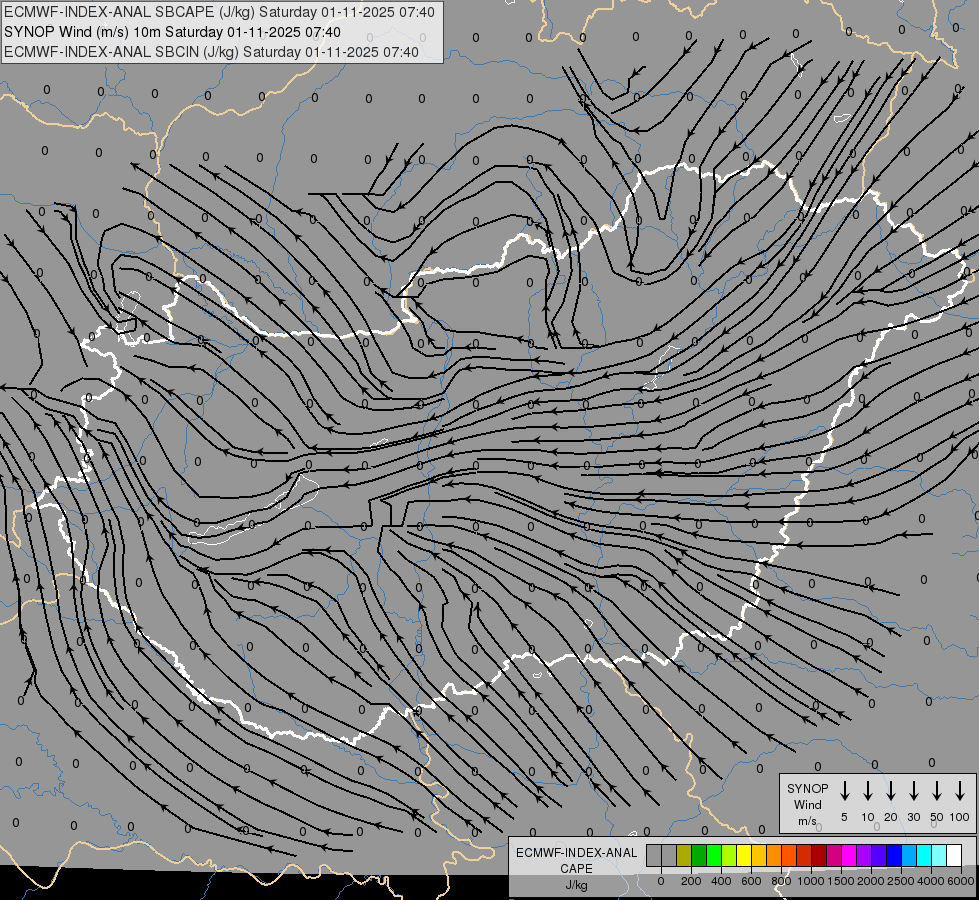
Task: Click the 2500 tick on CAPE scale
Action: pos(901,881)
